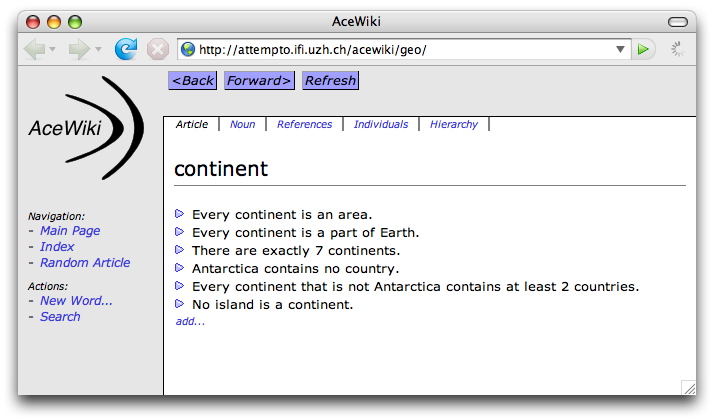The width and height of the screenshot is (716, 419).
Task: Open the URL history dropdown arrow
Action: point(621,49)
